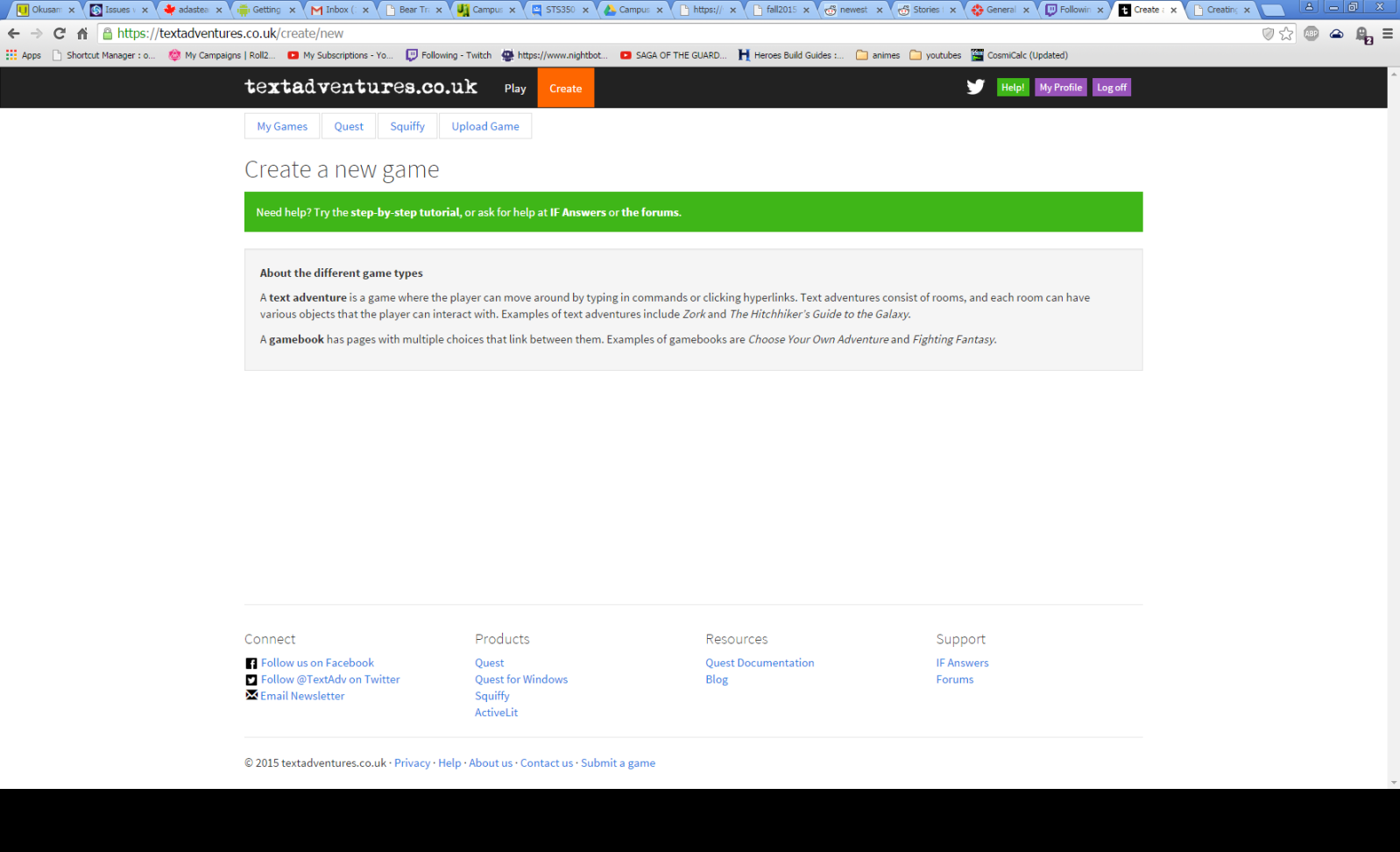The height and width of the screenshot is (852, 1400).
Task: Click the My Profile button
Action: coord(1060,87)
